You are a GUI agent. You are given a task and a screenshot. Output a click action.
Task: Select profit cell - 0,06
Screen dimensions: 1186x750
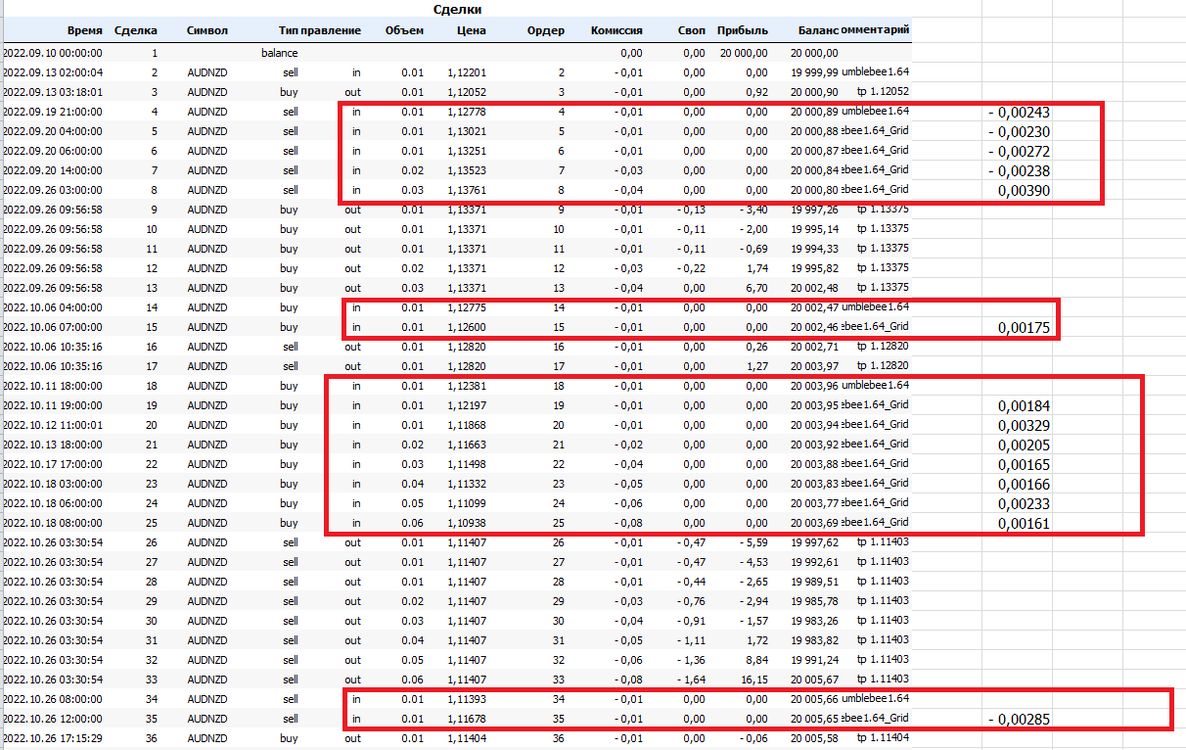click(753, 739)
